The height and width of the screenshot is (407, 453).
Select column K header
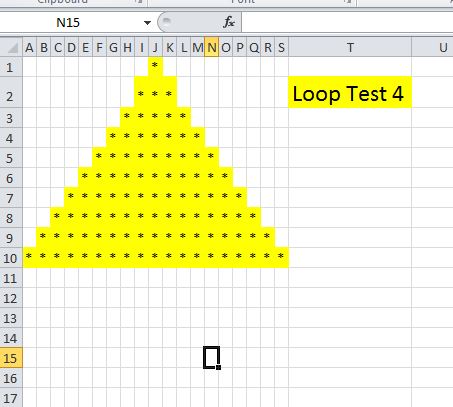tap(169, 48)
